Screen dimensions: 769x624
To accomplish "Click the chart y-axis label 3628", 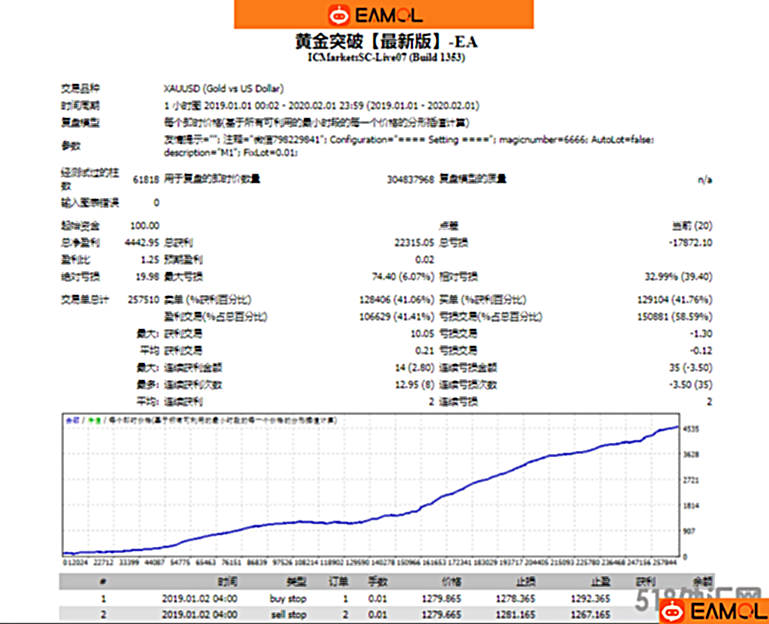I will (x=691, y=454).
